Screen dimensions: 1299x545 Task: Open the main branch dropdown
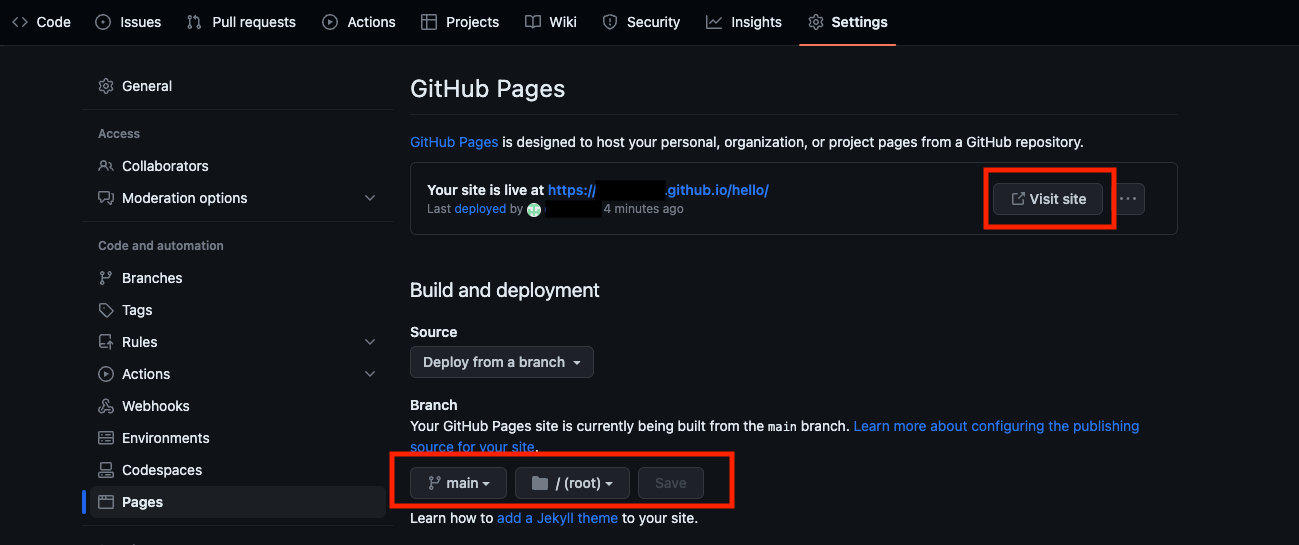pyautogui.click(x=458, y=483)
